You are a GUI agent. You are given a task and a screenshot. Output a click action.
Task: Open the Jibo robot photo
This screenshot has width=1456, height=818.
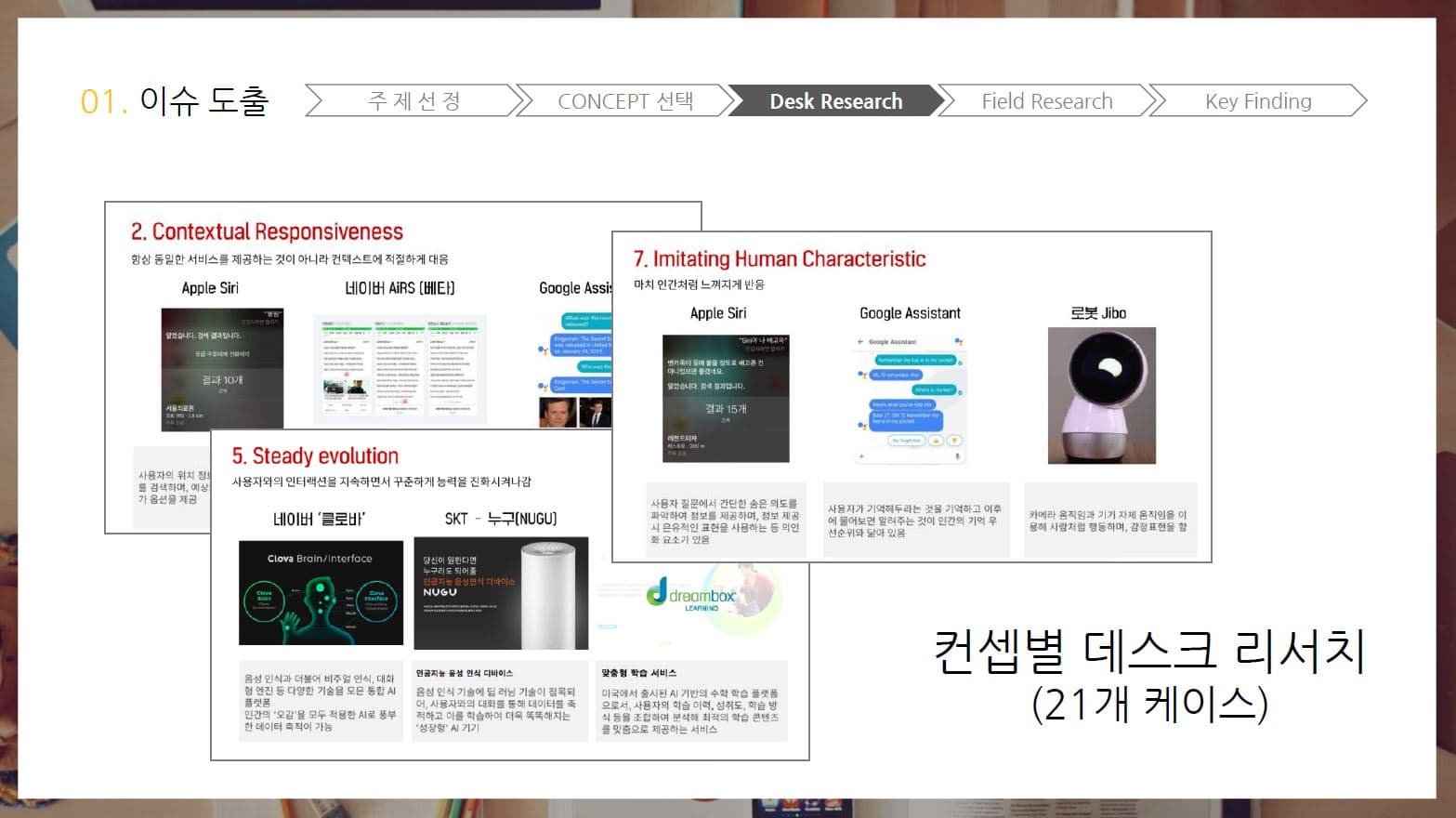(1102, 395)
